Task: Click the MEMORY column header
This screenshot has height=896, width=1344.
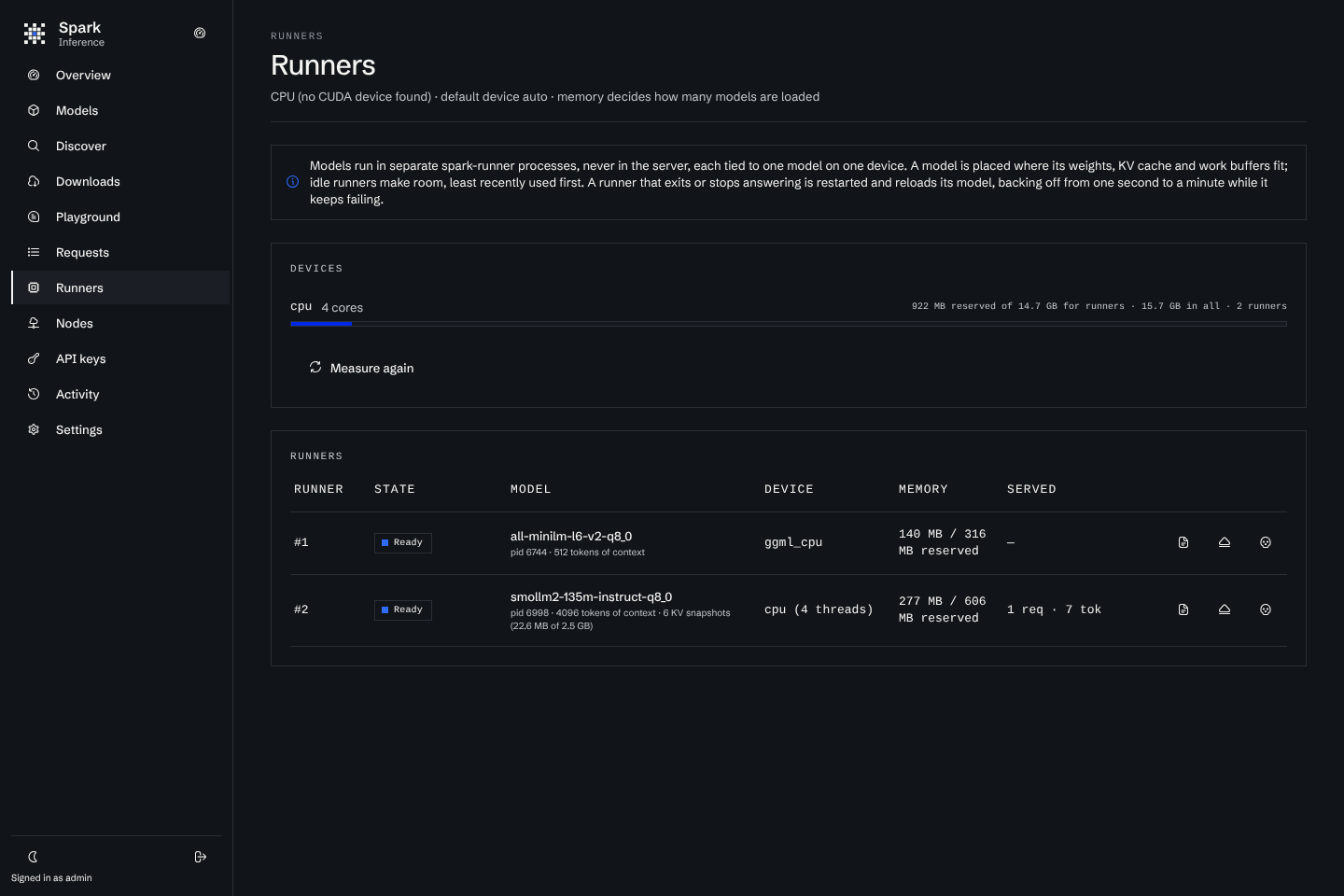Action: (x=923, y=489)
